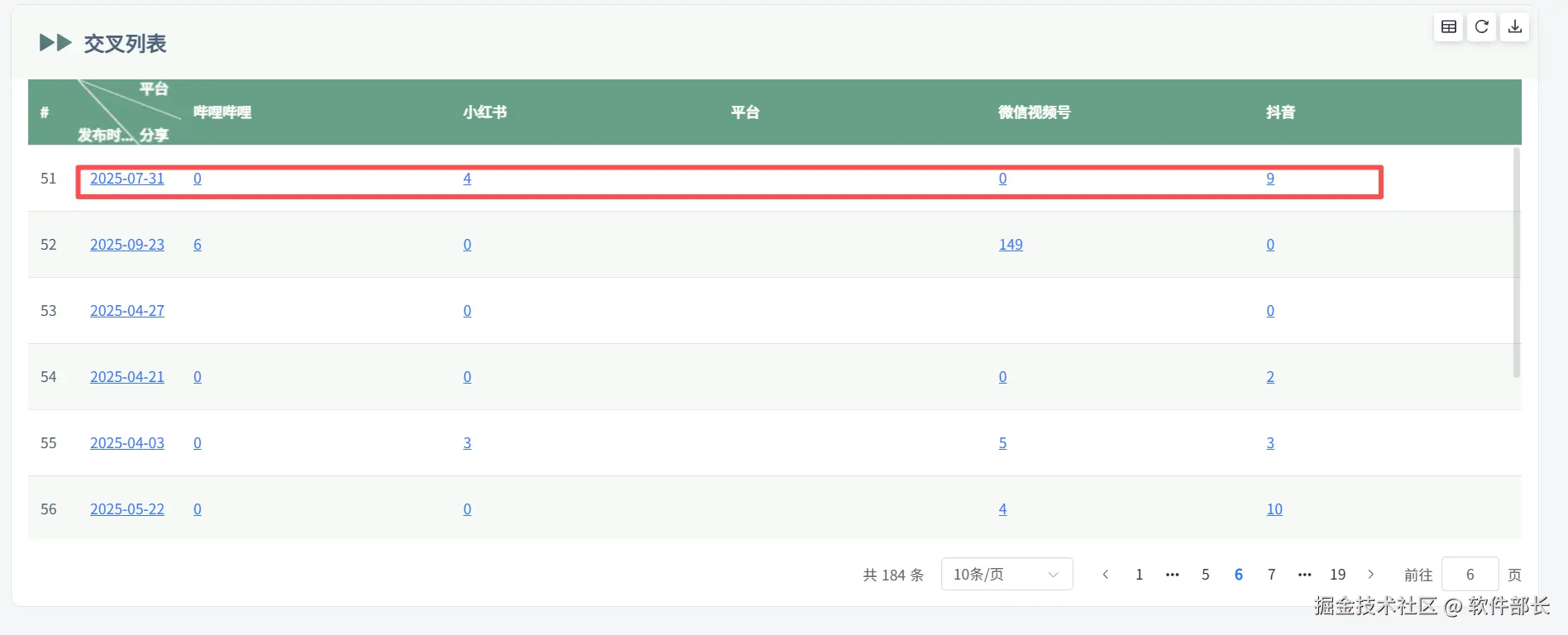Viewport: 1568px width, 635px height.
Task: Click the 平台 column header in middle
Action: [x=745, y=112]
